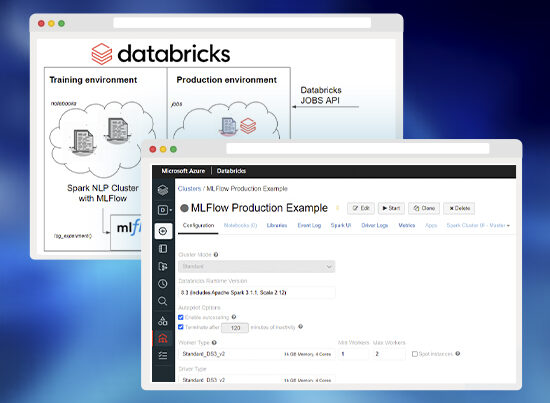Click the Delete cluster button
Image resolution: width=550 pixels, height=403 pixels.
point(459,208)
